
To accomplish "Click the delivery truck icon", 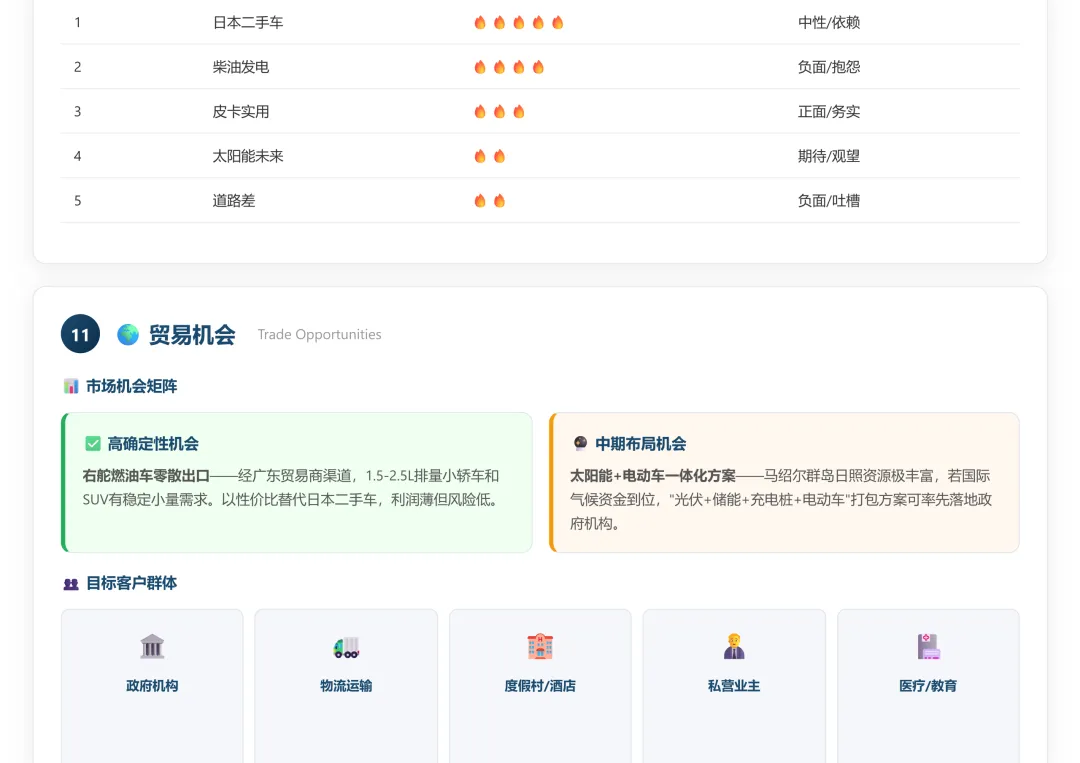I will tap(346, 647).
